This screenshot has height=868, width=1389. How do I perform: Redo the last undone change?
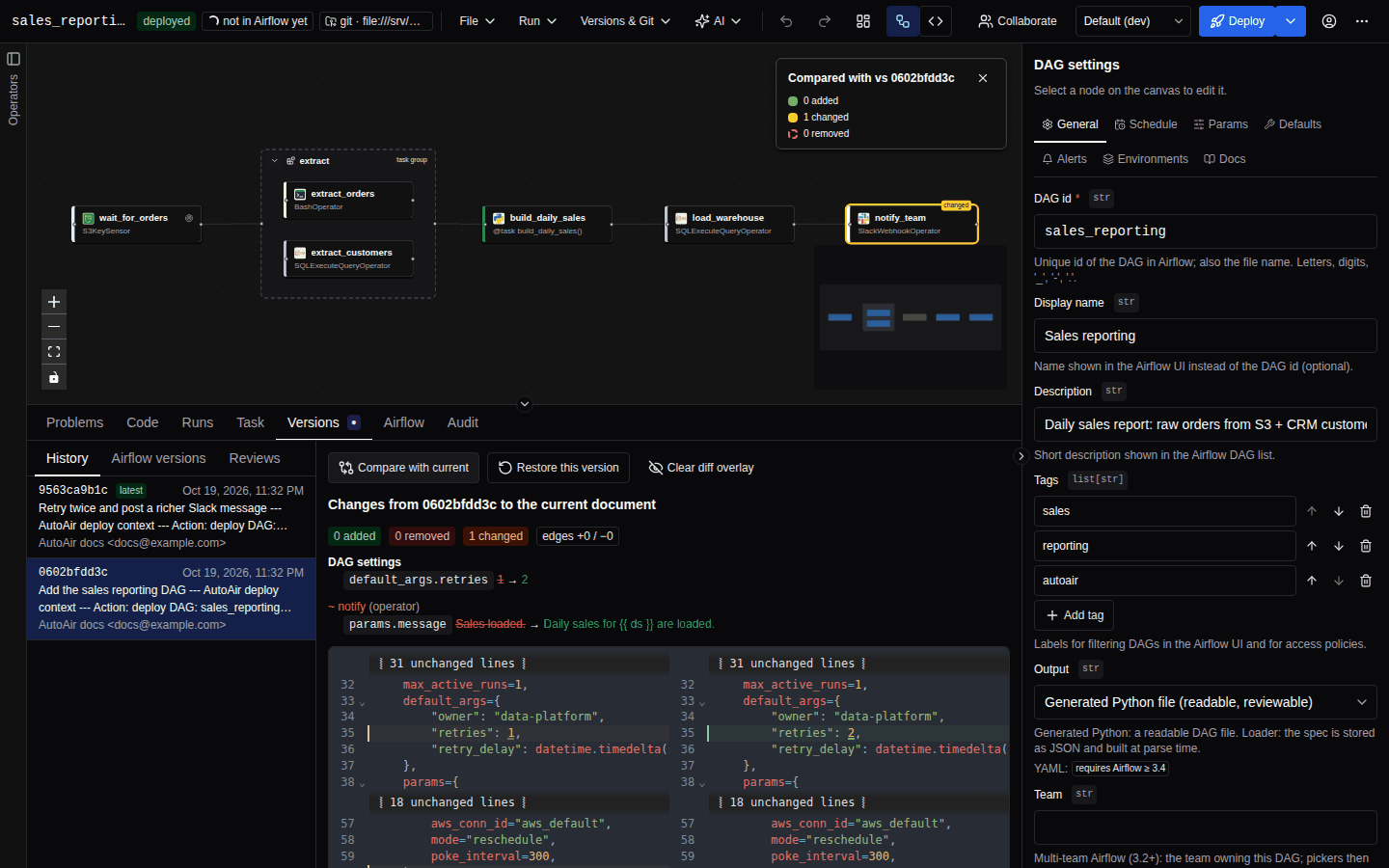click(x=825, y=21)
